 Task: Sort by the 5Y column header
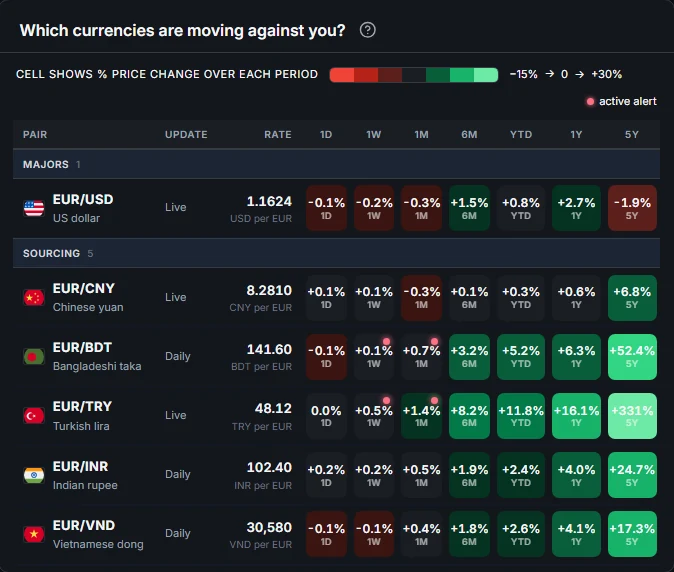(631, 135)
